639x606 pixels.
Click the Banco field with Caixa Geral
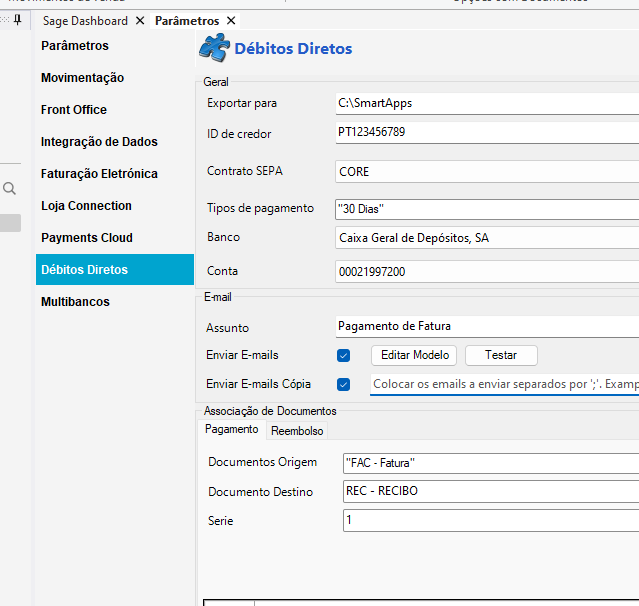[x=487, y=238]
